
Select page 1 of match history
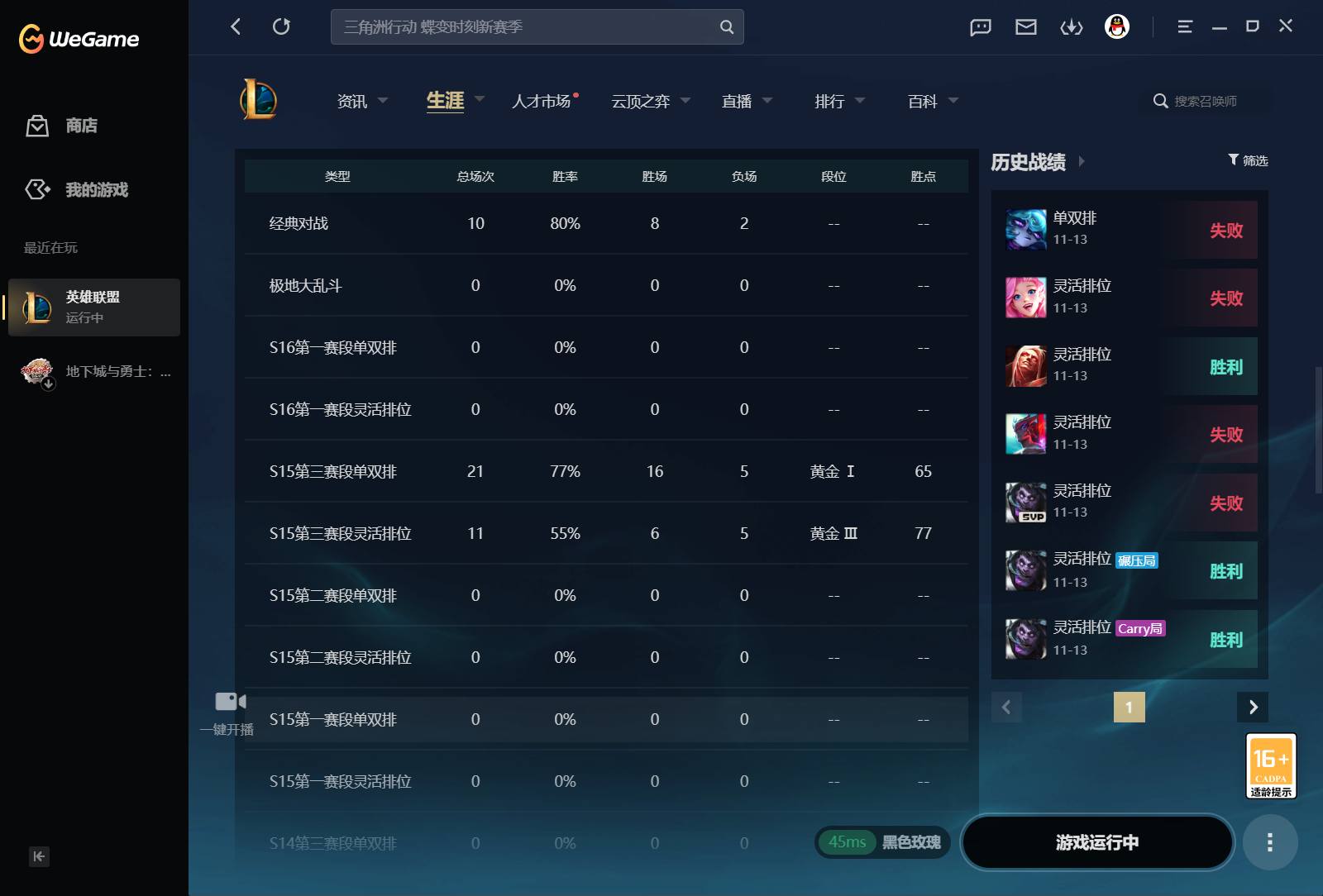tap(1129, 707)
